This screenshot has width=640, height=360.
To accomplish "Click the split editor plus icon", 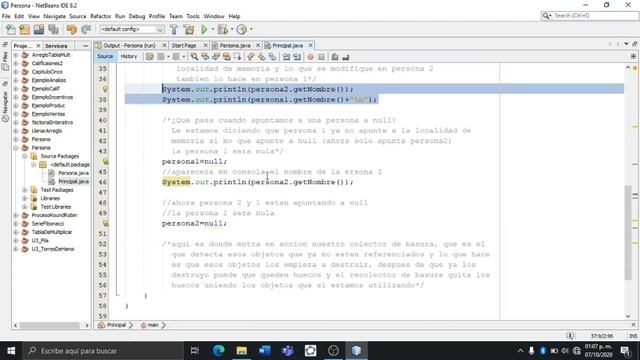I will pos(633,56).
